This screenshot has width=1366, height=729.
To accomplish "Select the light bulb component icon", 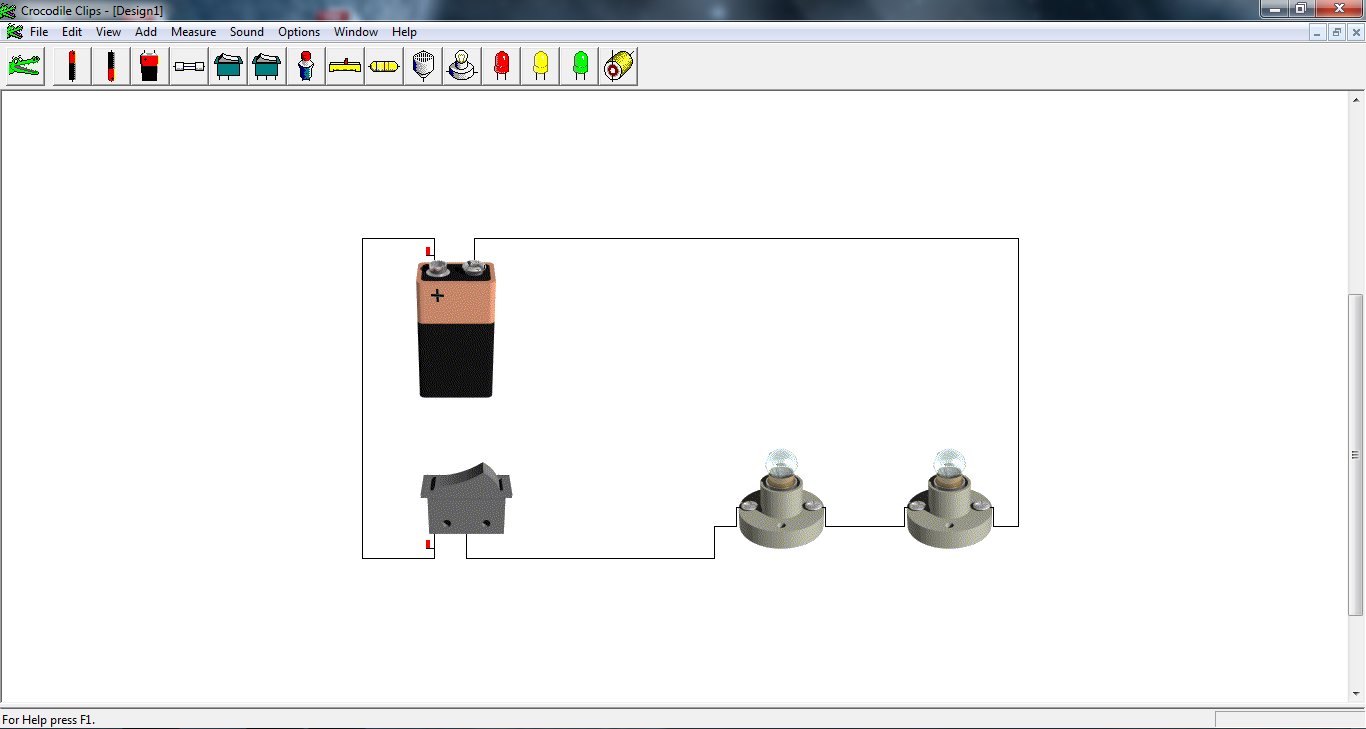I will (461, 65).
